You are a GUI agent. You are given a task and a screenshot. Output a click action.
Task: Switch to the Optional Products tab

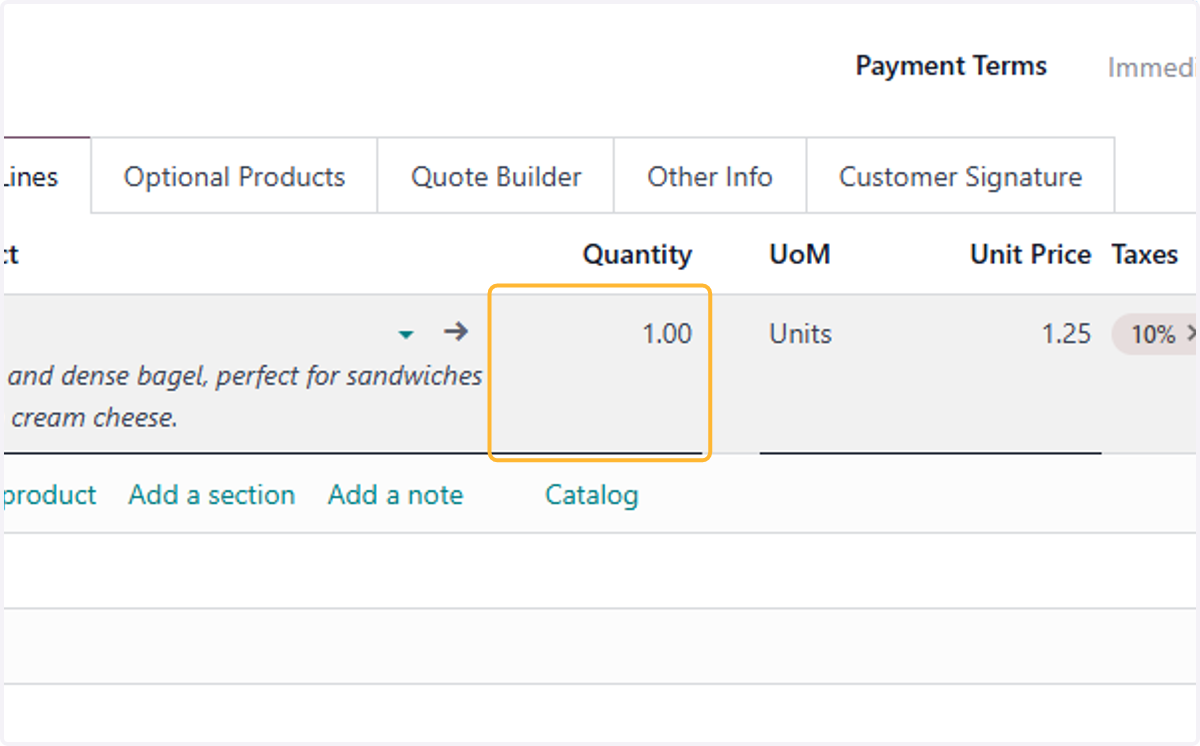click(x=234, y=177)
